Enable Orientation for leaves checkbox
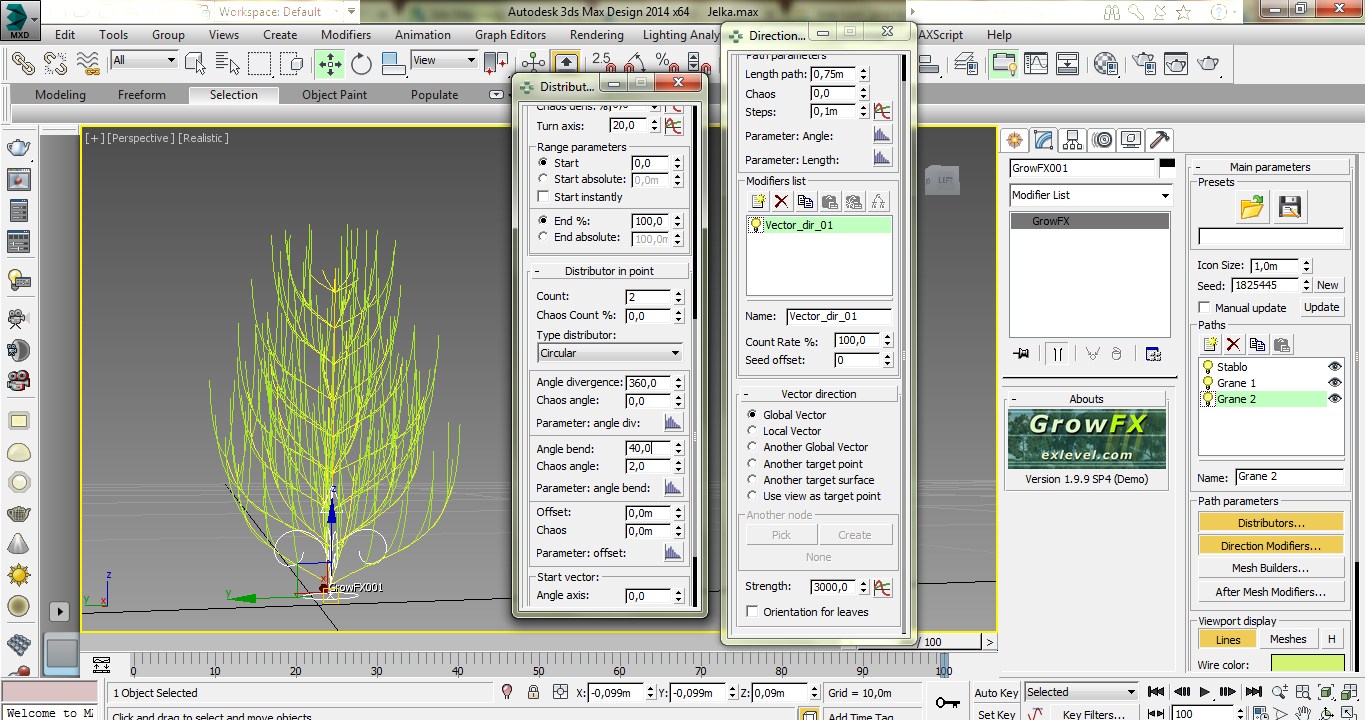 tap(753, 612)
